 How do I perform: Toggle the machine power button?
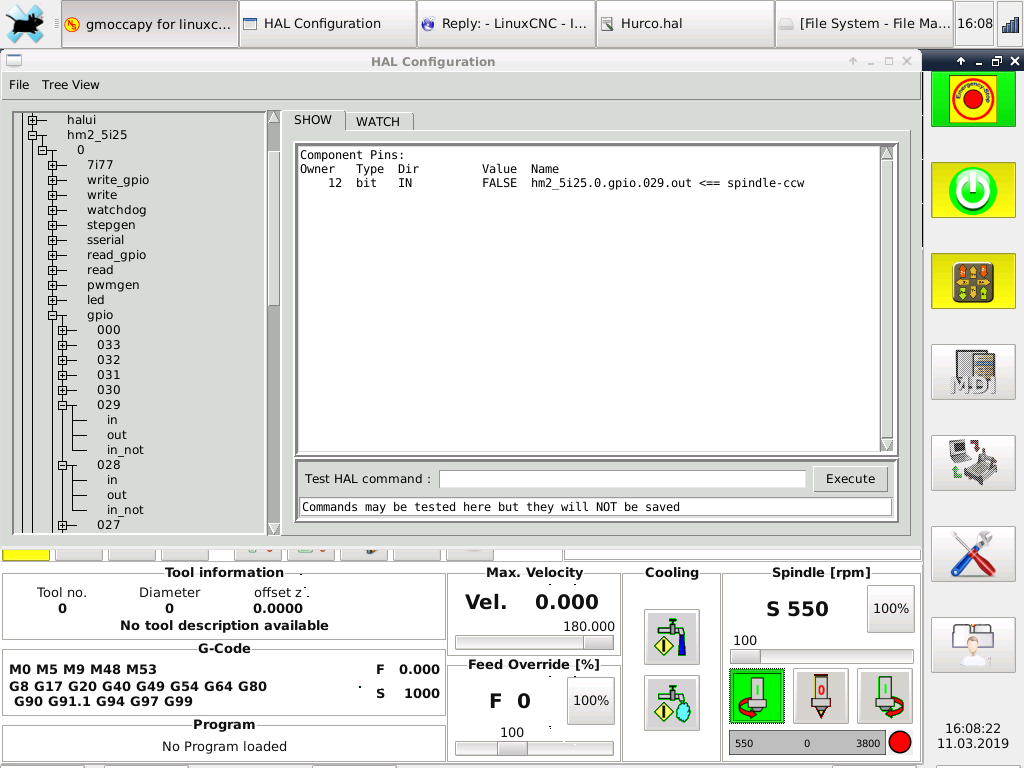pyautogui.click(x=973, y=190)
